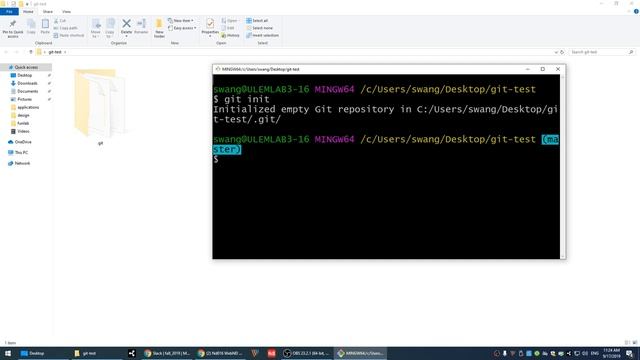Screen dimensions: 640x360
Task: Click Invert selection in ribbon
Action: click(262, 36)
